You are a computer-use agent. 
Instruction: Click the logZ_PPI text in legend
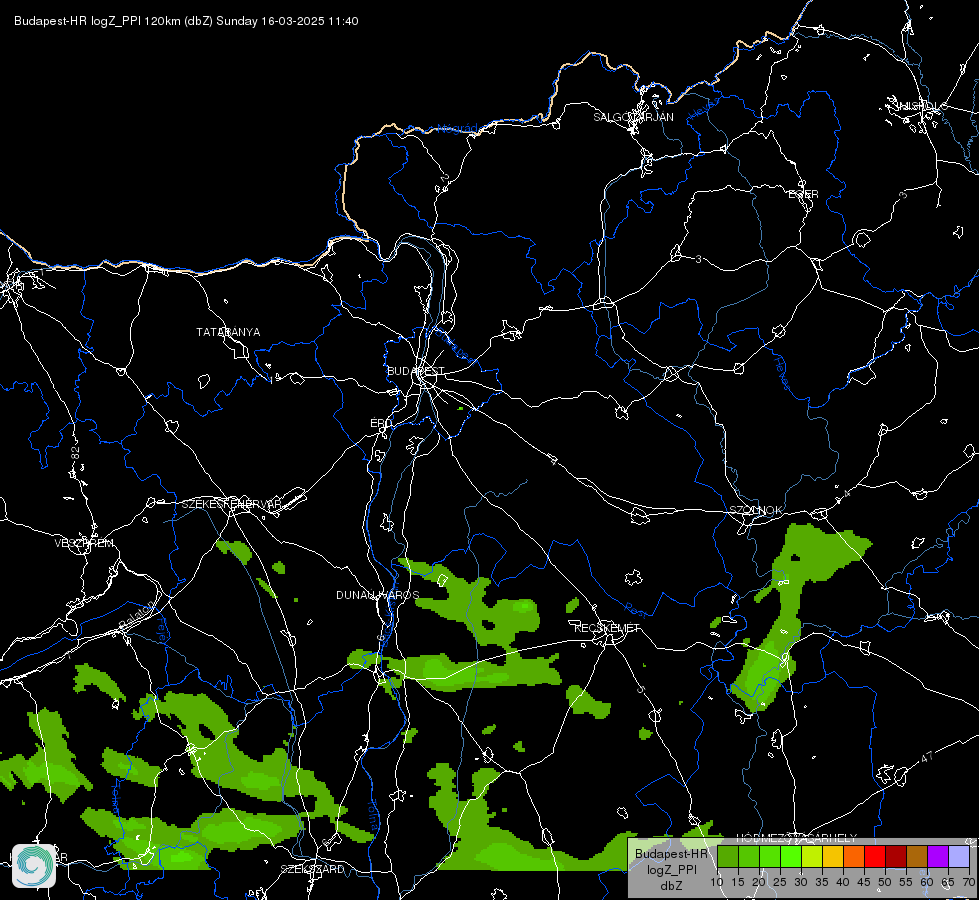(x=671, y=869)
